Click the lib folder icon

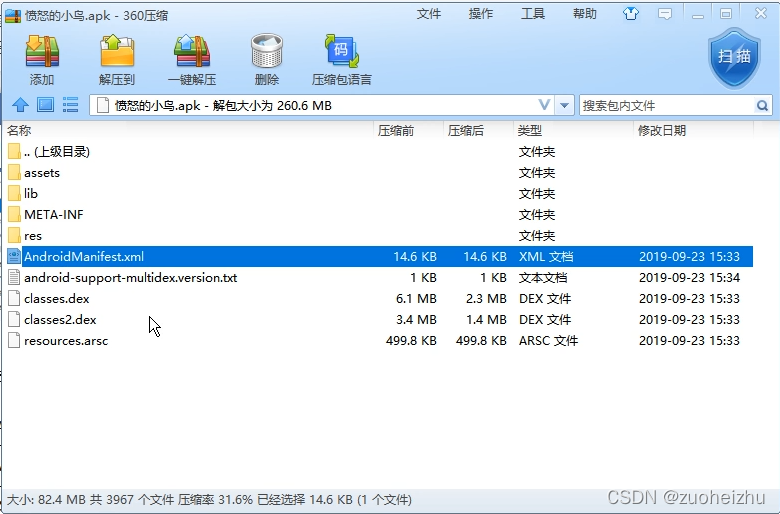coord(14,194)
